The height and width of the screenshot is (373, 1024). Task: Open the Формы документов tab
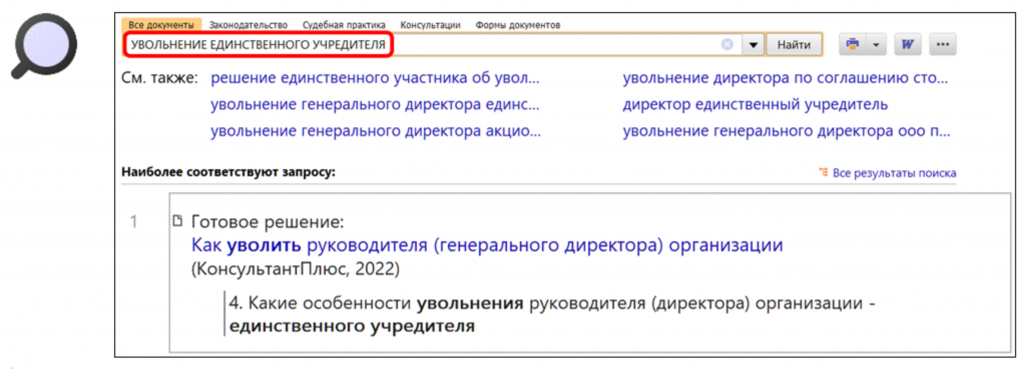pos(517,25)
